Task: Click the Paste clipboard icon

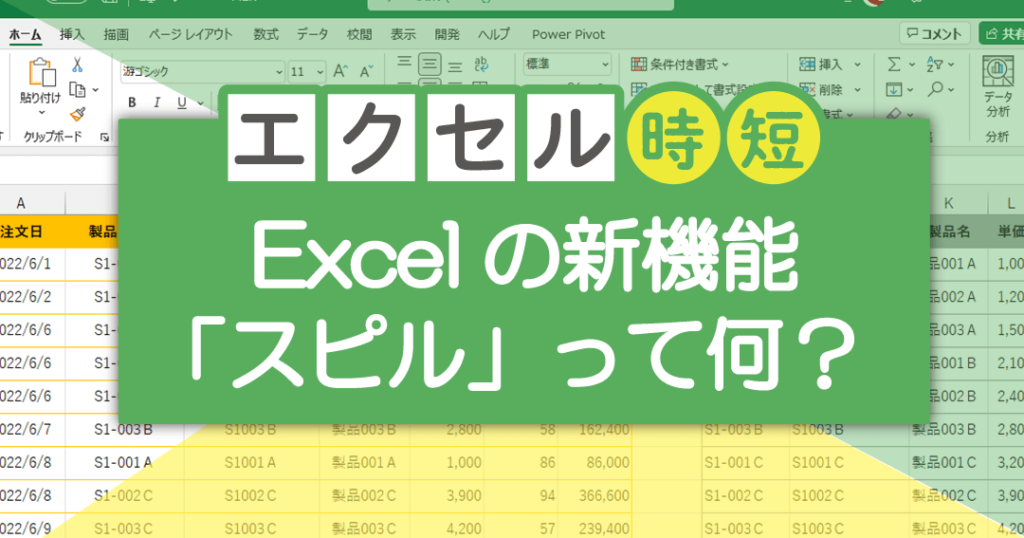Action: [x=42, y=72]
